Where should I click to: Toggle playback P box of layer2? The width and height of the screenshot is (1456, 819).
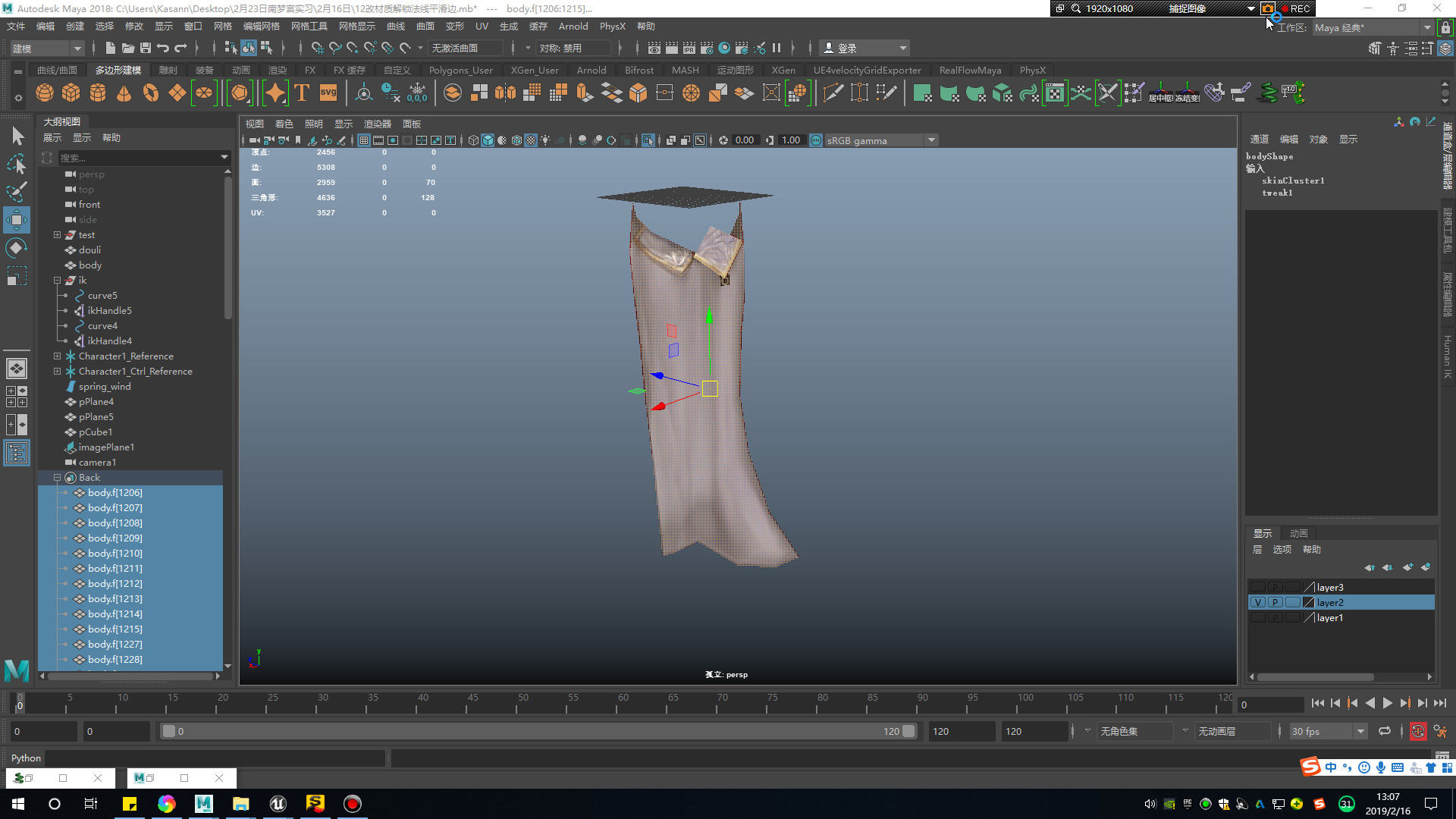(x=1276, y=602)
